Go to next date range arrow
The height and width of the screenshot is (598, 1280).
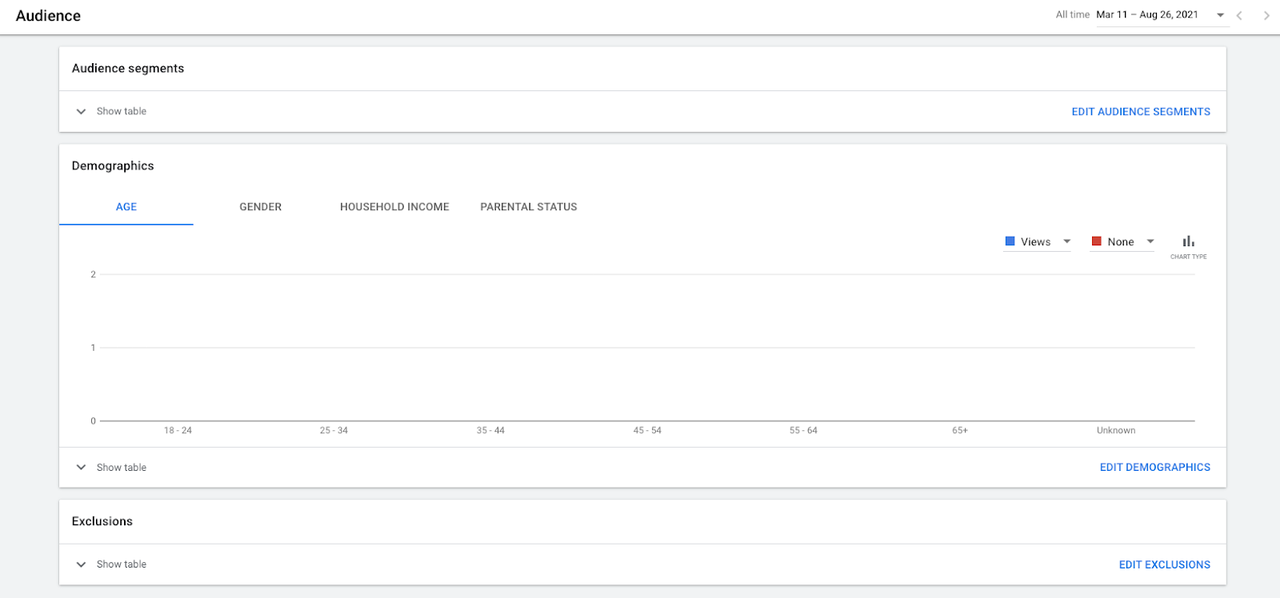(x=1266, y=15)
